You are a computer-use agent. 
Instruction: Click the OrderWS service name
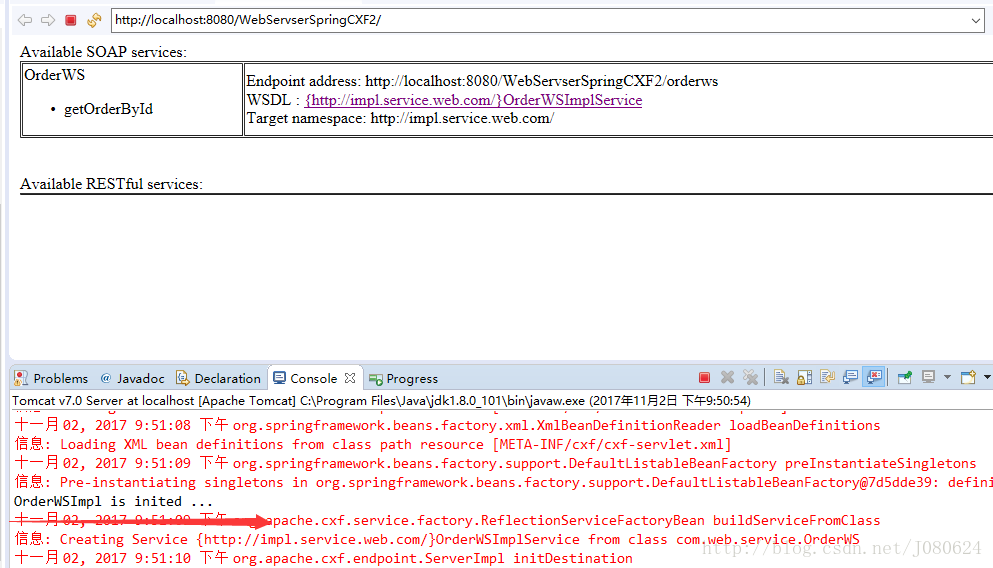54,75
